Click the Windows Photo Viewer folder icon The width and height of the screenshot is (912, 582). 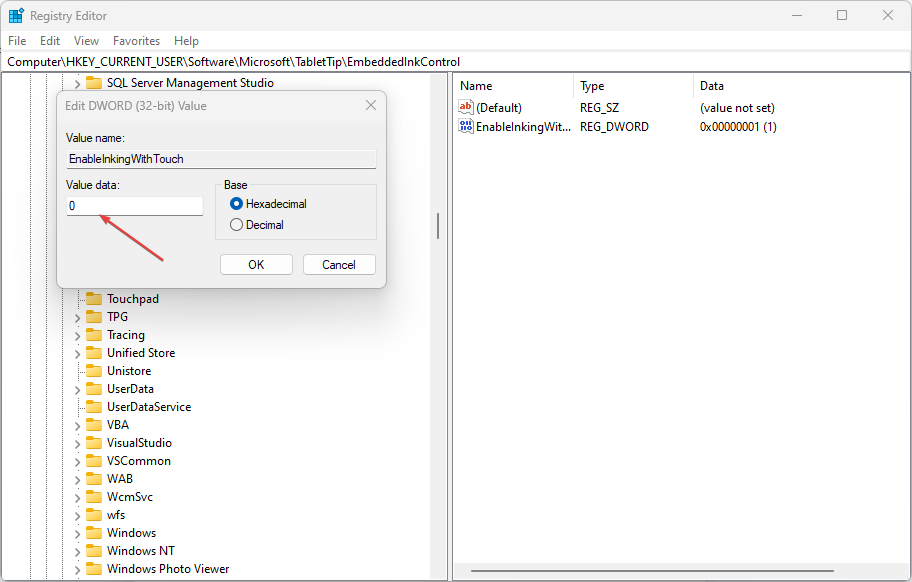pyautogui.click(x=94, y=569)
